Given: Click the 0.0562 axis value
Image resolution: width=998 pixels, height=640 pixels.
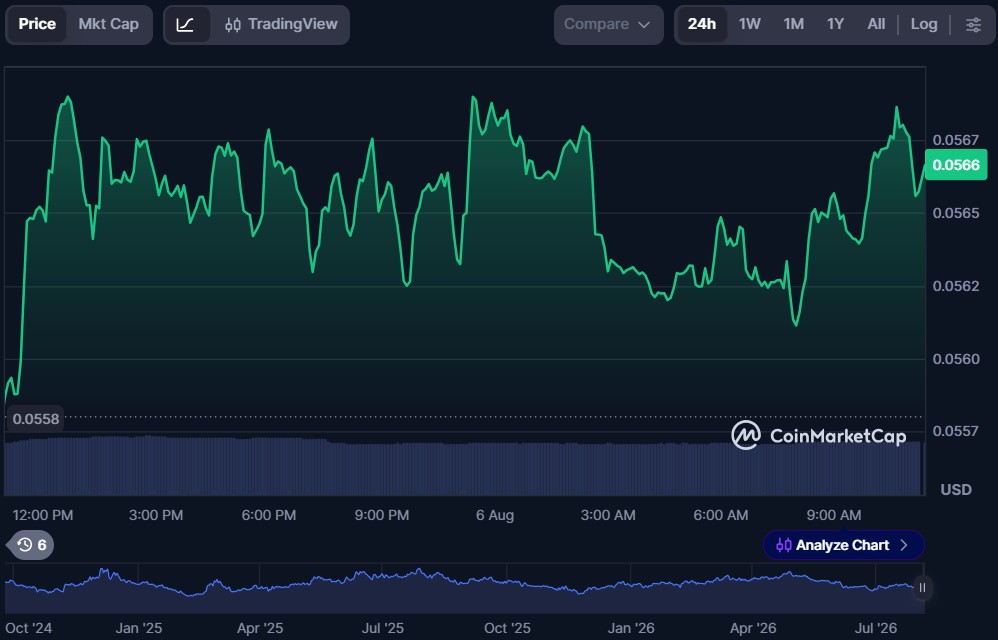Looking at the screenshot, I should point(956,286).
